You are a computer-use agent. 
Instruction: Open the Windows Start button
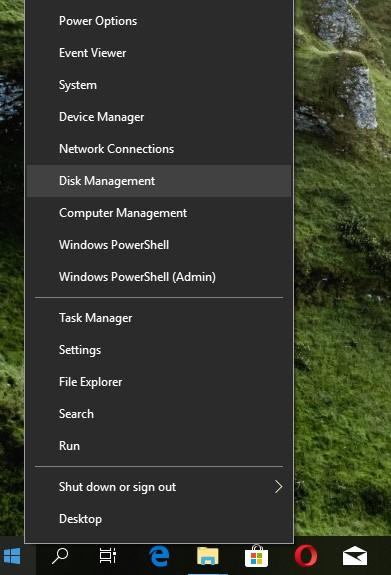click(x=12, y=556)
